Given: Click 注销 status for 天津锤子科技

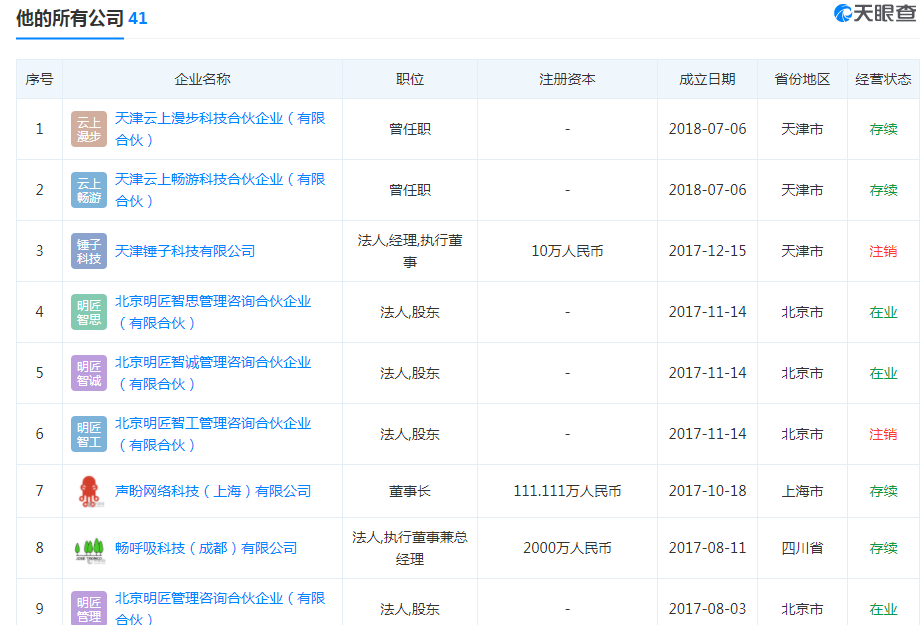Looking at the screenshot, I should [x=883, y=251].
